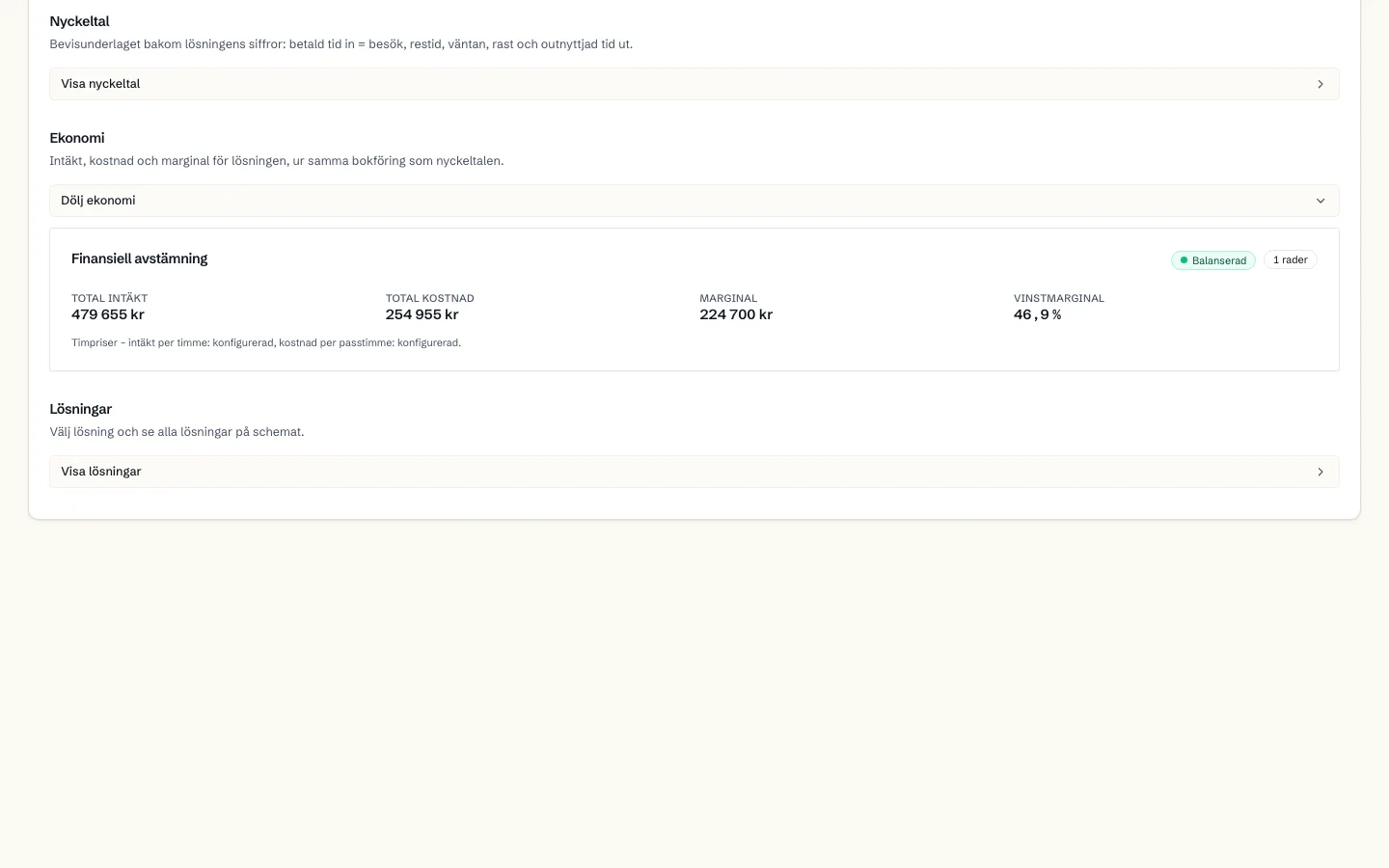Expand the Visa lösningar section
The height and width of the screenshot is (868, 1389).
coord(694,472)
